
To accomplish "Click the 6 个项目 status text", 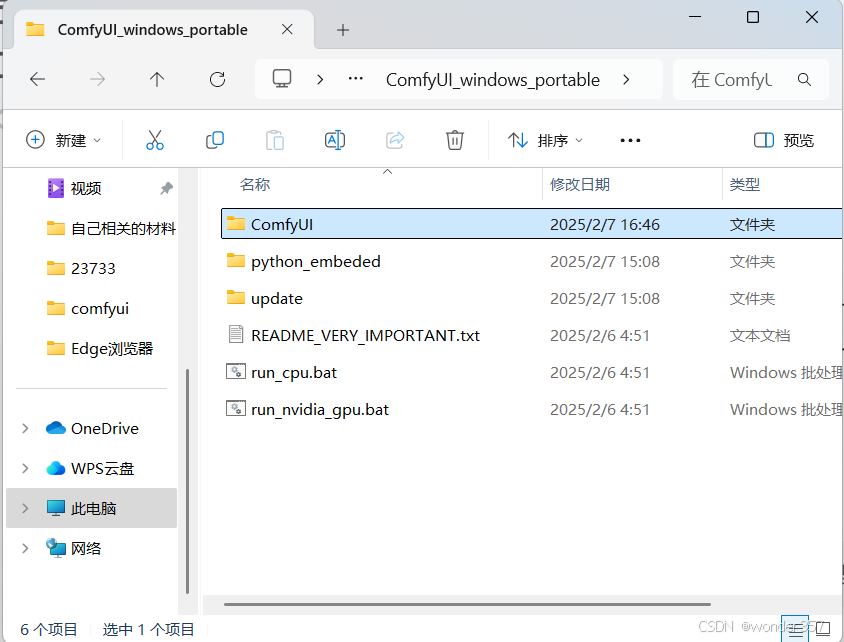I will point(48,629).
